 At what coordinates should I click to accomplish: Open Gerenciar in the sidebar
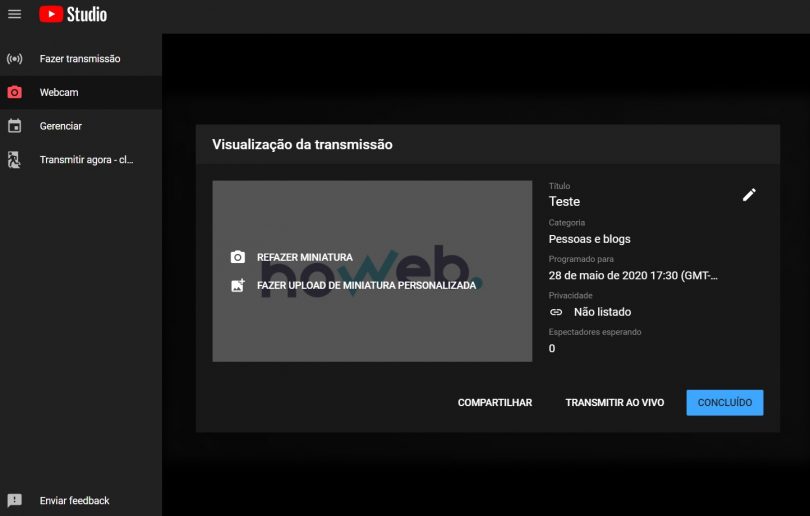61,126
